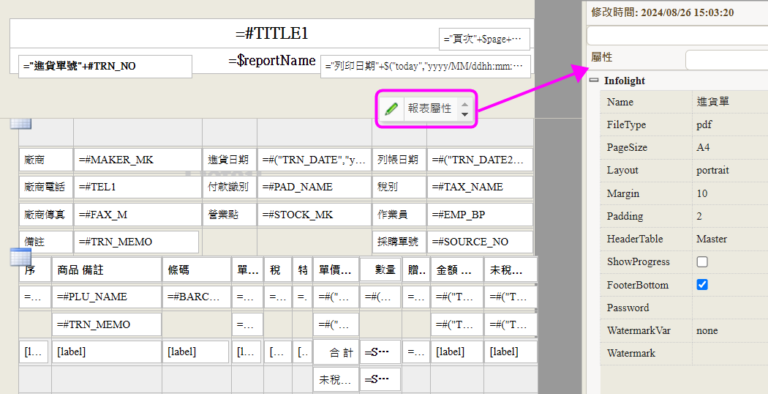
Task: Click the 廠商傳真 label cell
Action: (46, 215)
